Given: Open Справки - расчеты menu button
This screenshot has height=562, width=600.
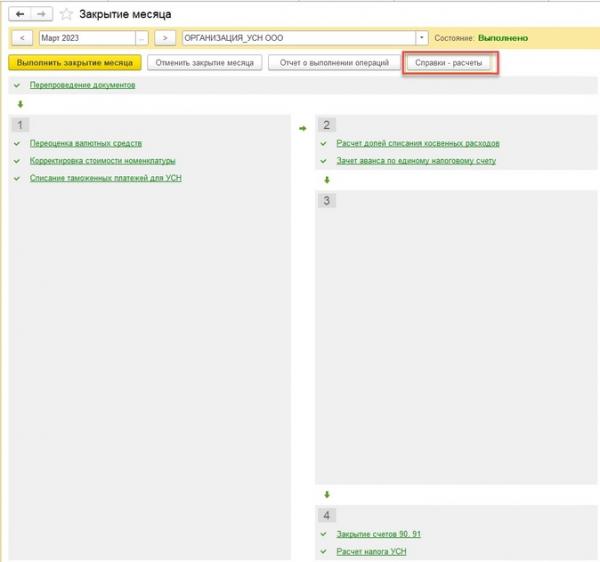Looking at the screenshot, I should pos(448,63).
